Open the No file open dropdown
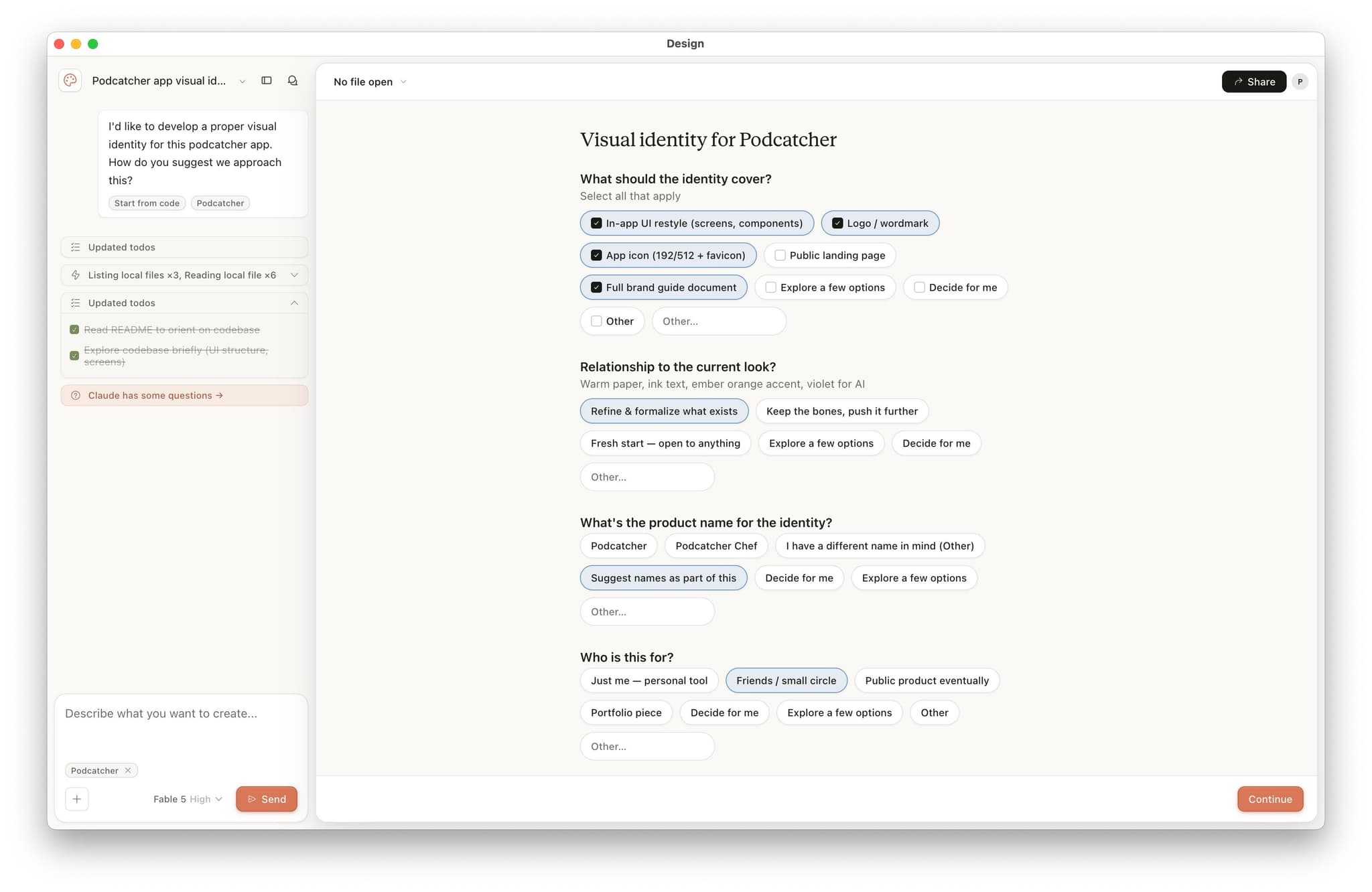This screenshot has width=1372, height=892. (370, 82)
